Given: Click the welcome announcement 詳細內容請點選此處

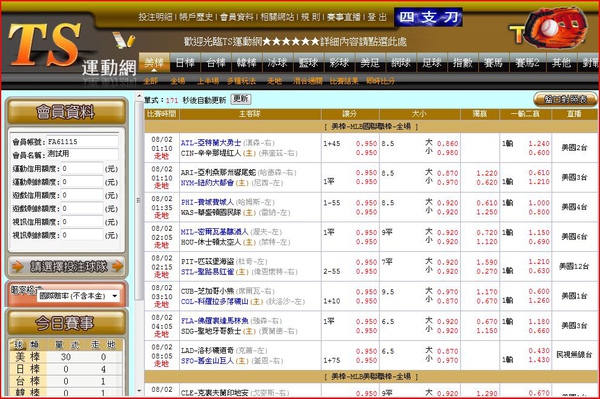Looking at the screenshot, I should 363,41.
